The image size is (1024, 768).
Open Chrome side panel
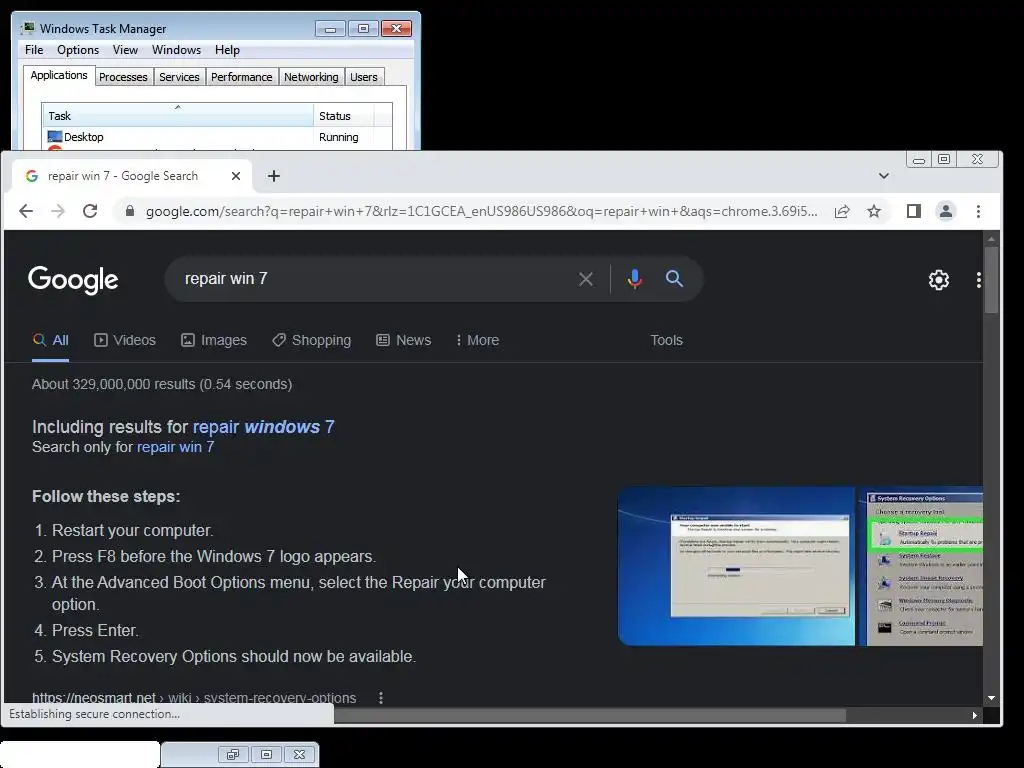point(914,211)
